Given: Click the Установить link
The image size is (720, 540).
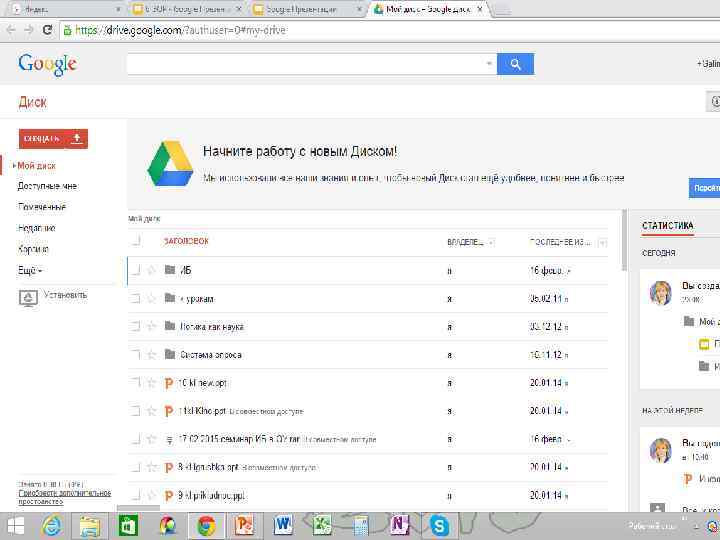Looking at the screenshot, I should (65, 295).
